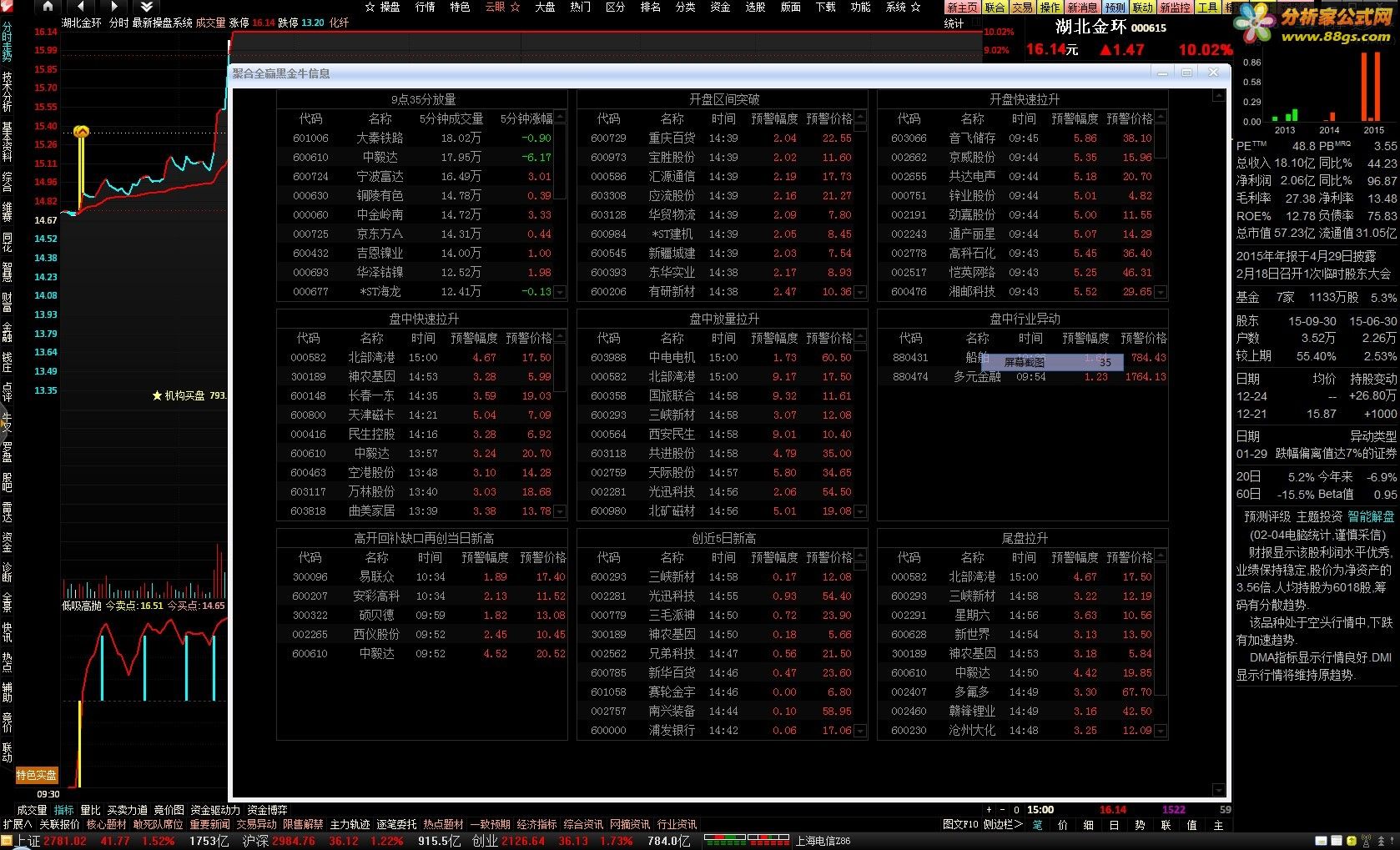This screenshot has height=850, width=1400.
Task: Open 核心题材 link
Action: (x=107, y=824)
